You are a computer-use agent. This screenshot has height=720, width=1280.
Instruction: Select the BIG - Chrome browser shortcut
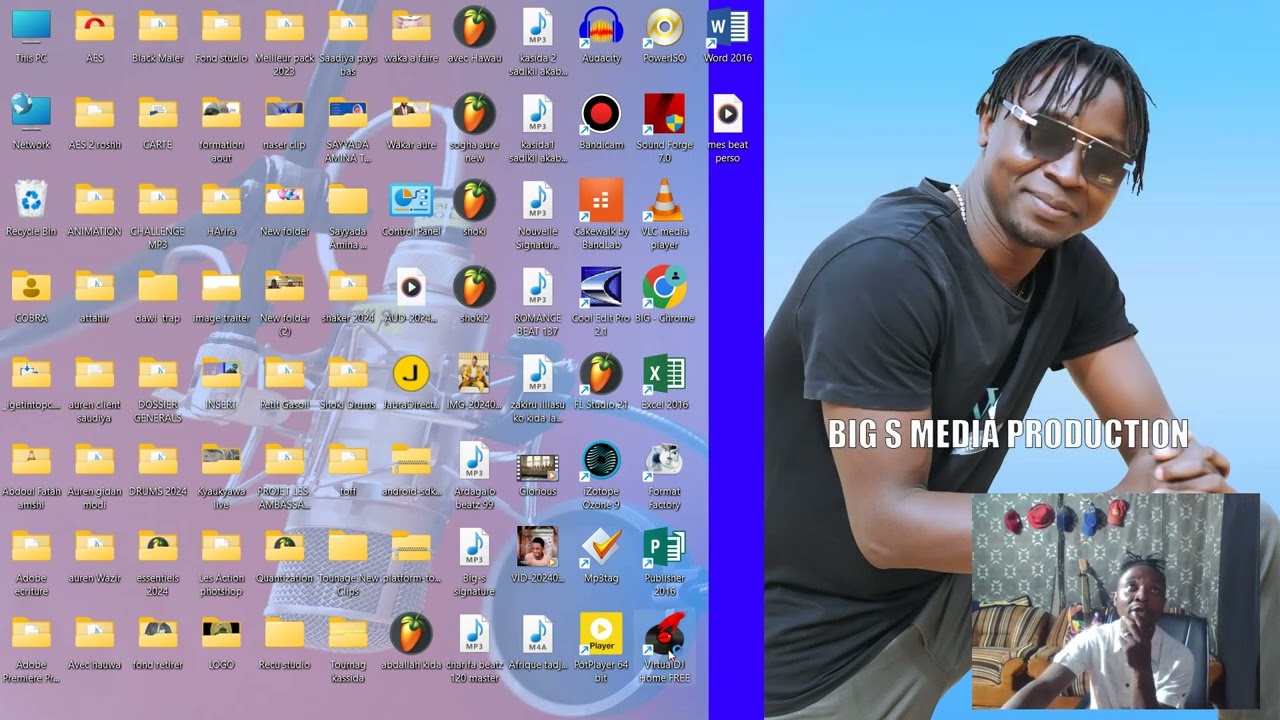(665, 288)
